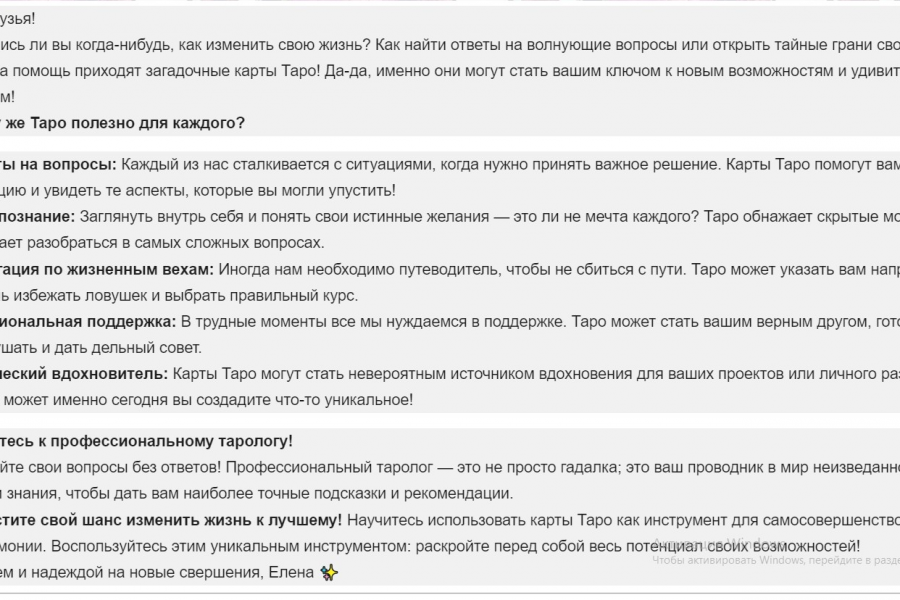Click the bold heading 'Таро полезно для каждого?'
900x600 pixels.
click(138, 123)
